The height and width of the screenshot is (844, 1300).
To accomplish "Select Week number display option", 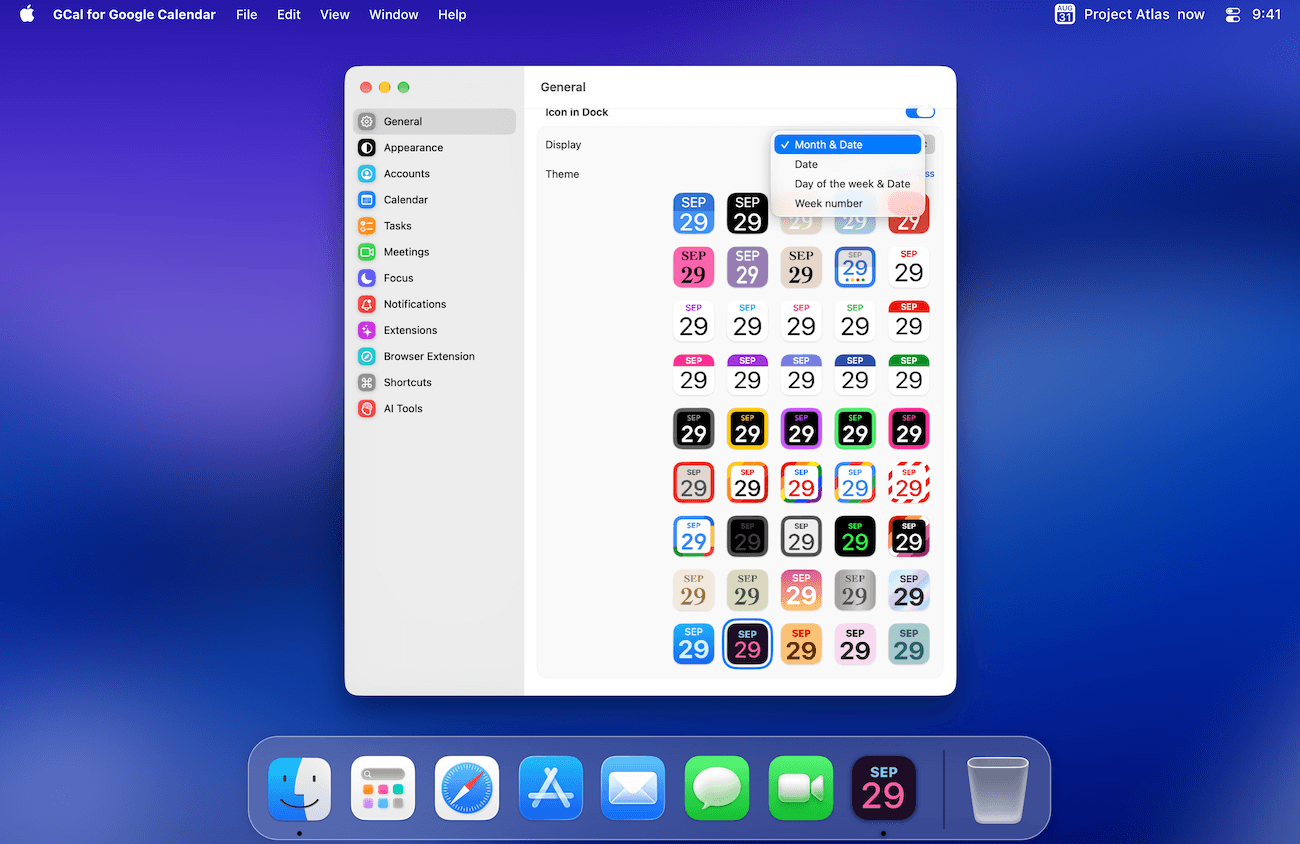I will [848, 203].
